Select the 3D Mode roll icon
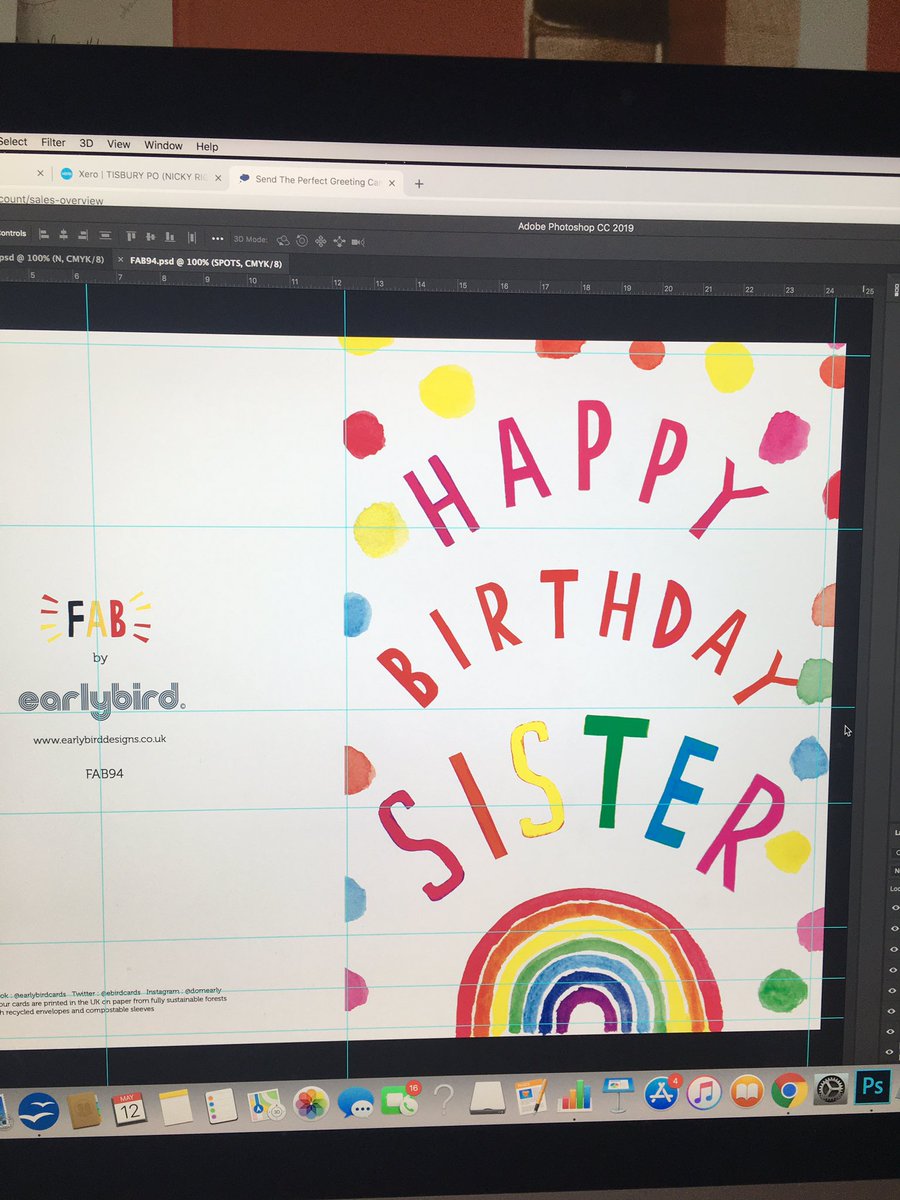The height and width of the screenshot is (1200, 900). pos(302,241)
